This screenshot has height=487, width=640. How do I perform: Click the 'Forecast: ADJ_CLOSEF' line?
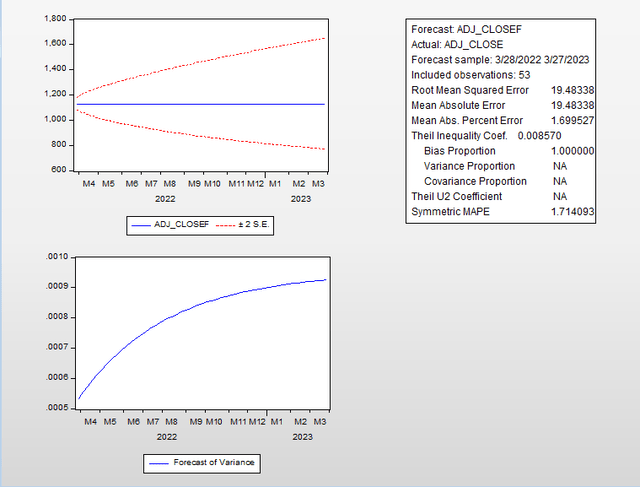pos(466,29)
